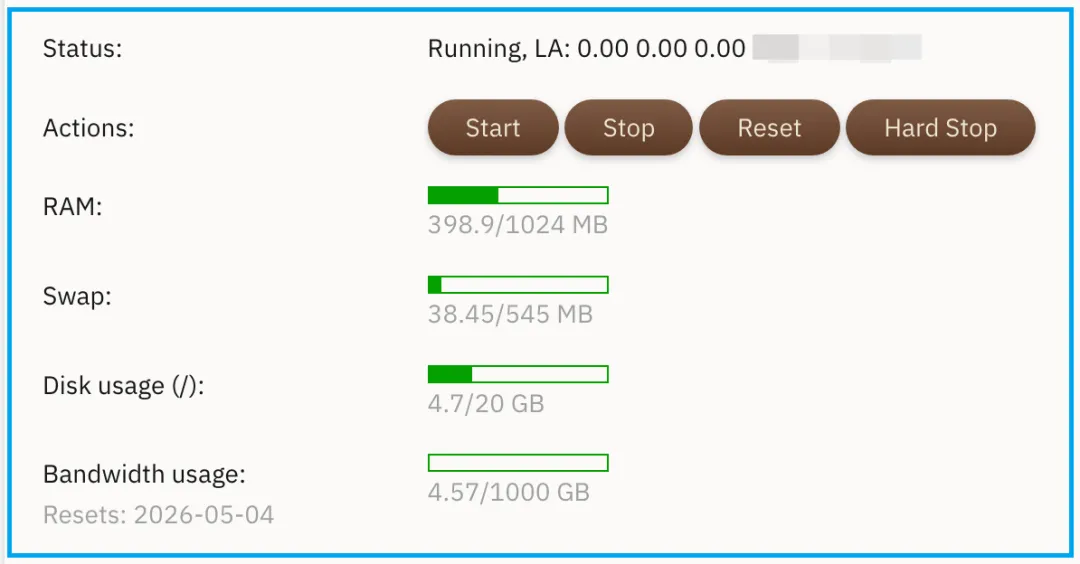
Task: Click the Running load average status text
Action: pos(586,48)
